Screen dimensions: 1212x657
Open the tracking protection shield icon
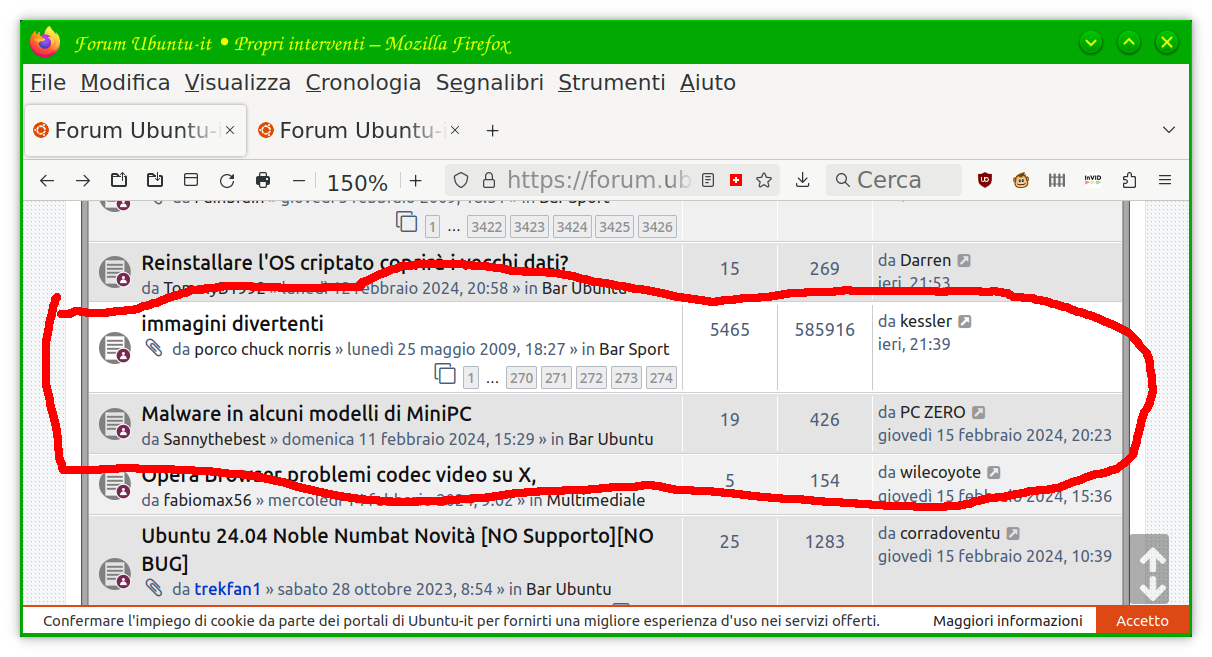[461, 181]
